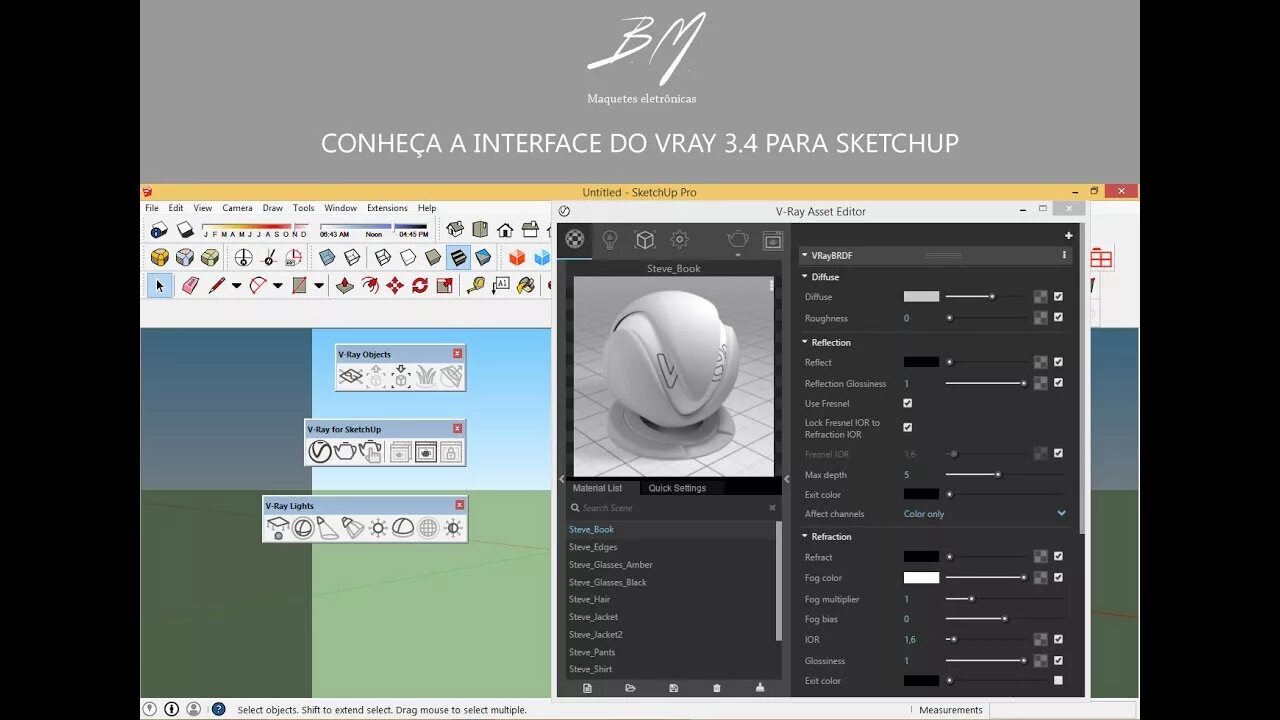Delete material with the trash icon

click(717, 688)
